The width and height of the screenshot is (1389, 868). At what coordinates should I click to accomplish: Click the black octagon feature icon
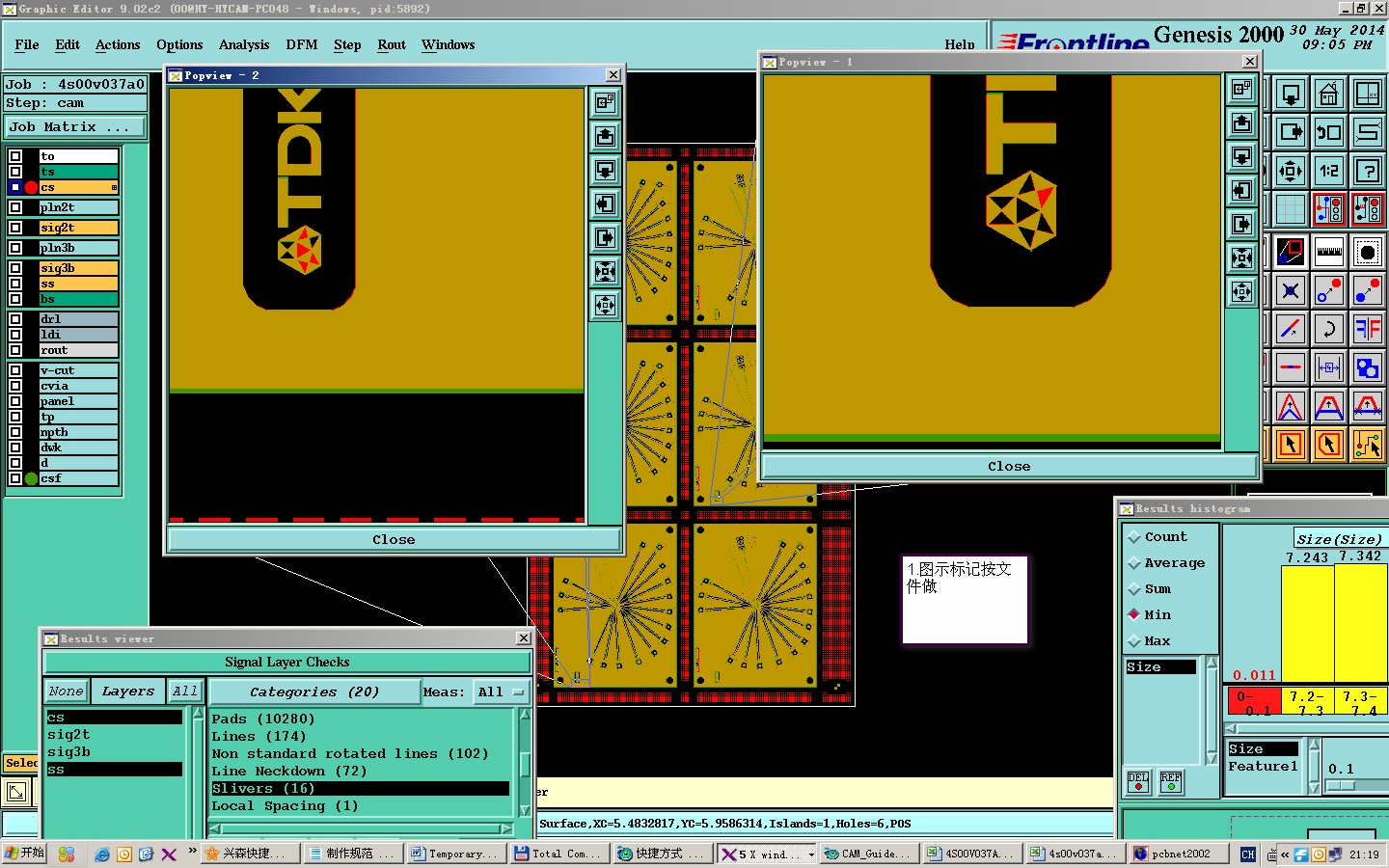1368,253
